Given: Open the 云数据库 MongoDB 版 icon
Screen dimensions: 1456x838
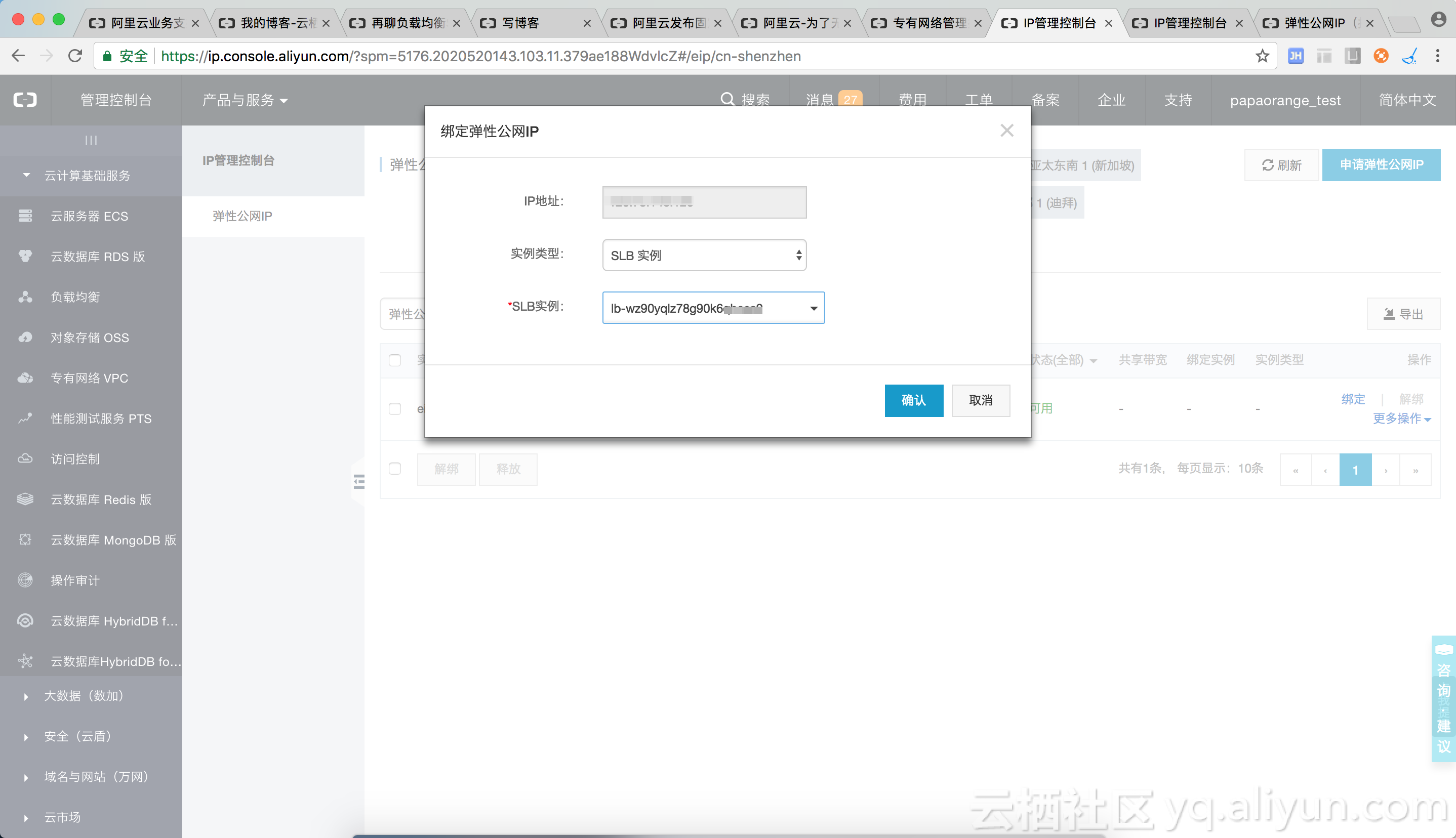Looking at the screenshot, I should click(x=25, y=540).
